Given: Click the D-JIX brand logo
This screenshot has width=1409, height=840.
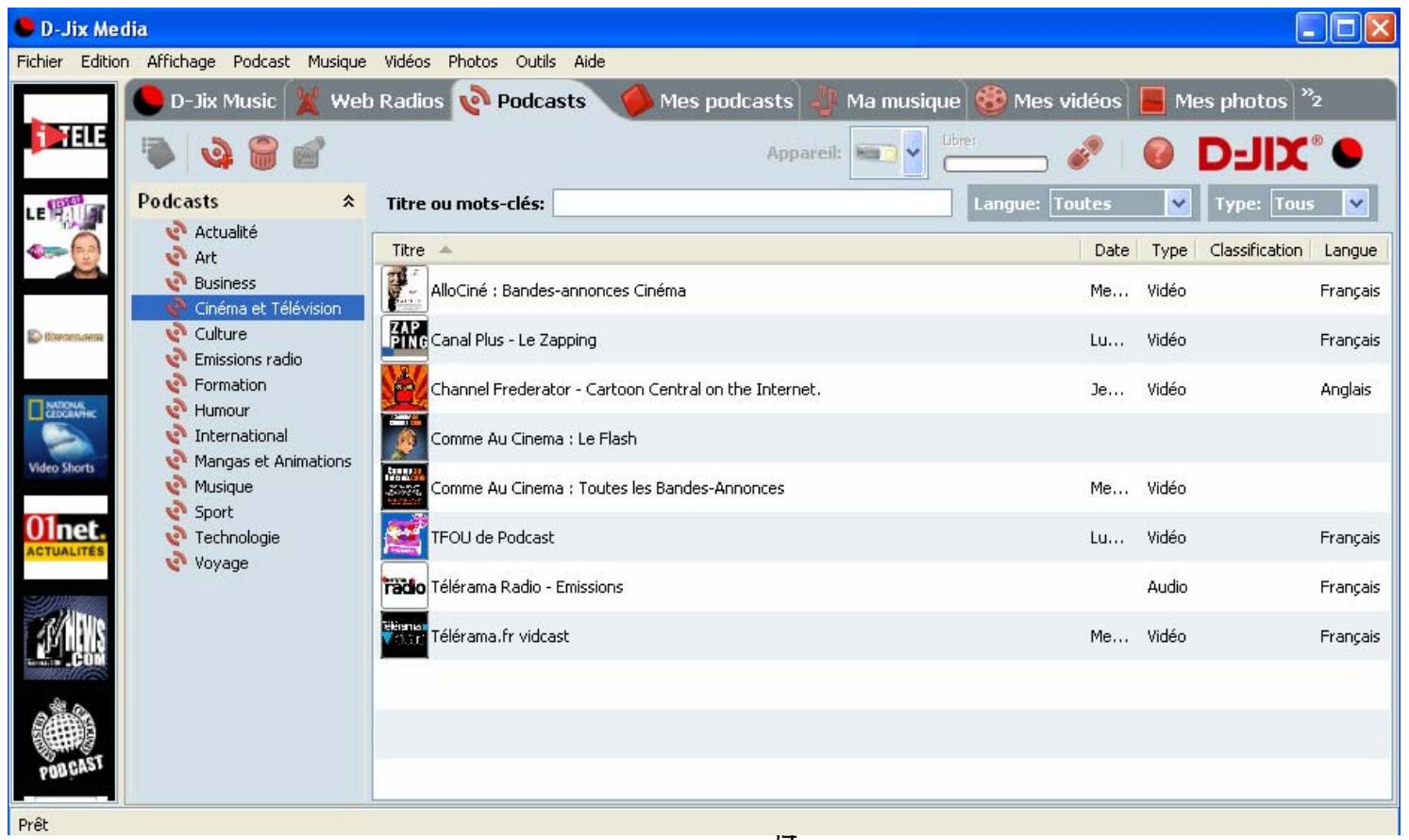Looking at the screenshot, I should [x=1280, y=153].
